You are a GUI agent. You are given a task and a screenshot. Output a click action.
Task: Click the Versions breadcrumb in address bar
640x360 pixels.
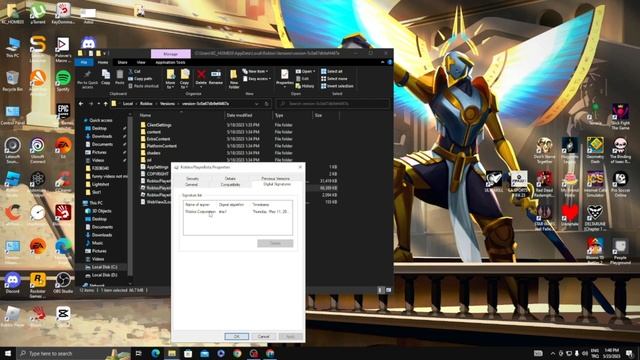click(167, 104)
